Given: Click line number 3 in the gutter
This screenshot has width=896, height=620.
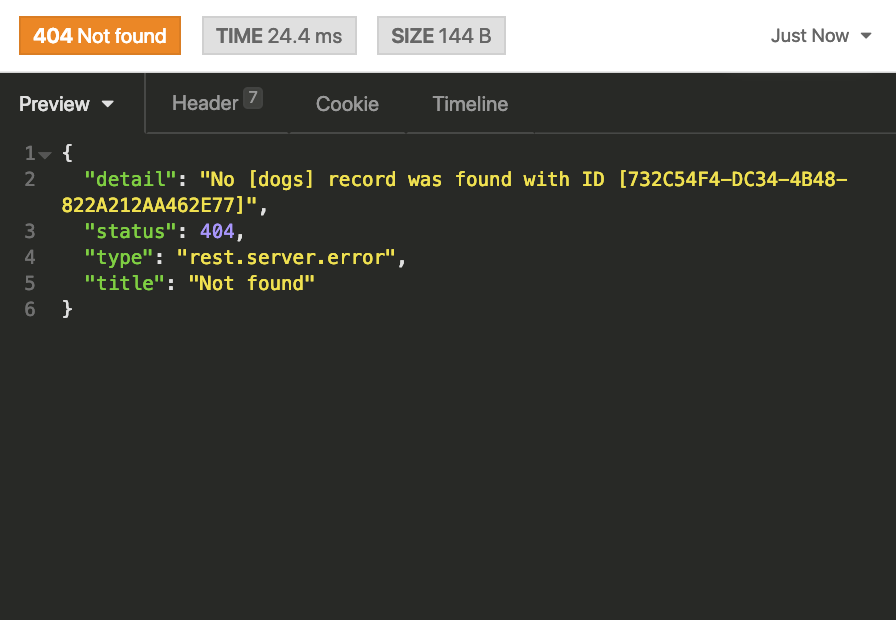Looking at the screenshot, I should 30,232.
